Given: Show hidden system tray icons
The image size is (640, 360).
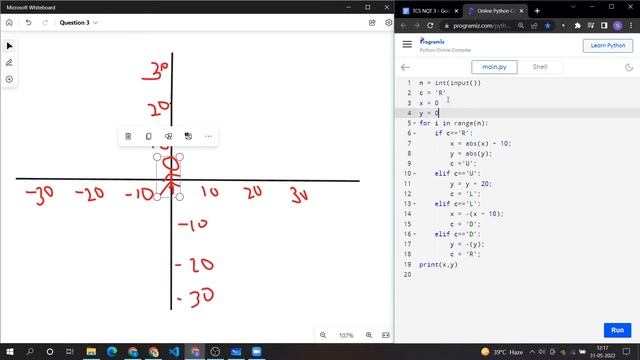Looking at the screenshot, I should pyautogui.click(x=532, y=351).
